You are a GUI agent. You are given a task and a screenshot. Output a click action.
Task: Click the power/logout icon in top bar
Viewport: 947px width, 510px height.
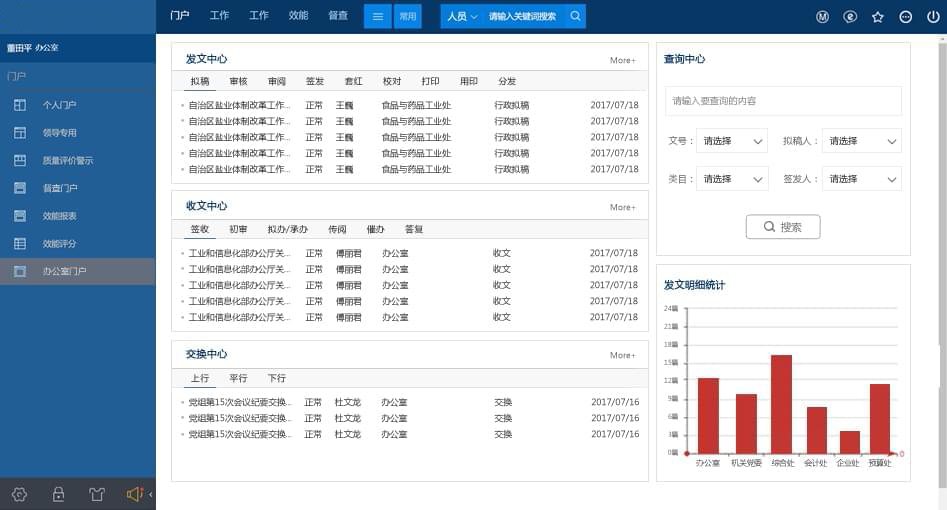click(x=933, y=16)
